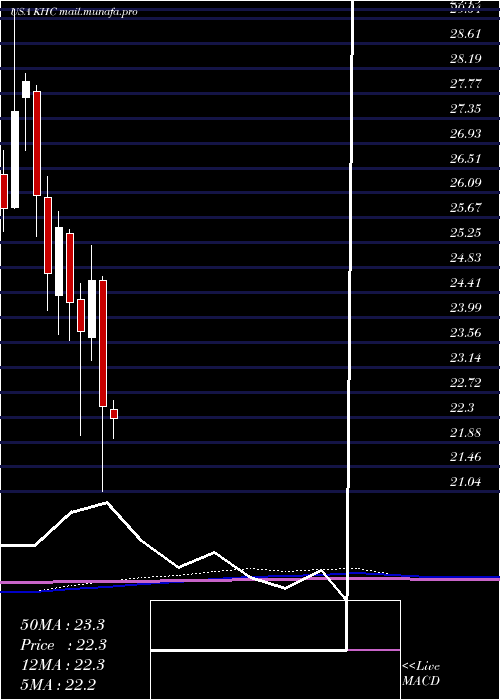Click the 26.09 price axis label
Image resolution: width=500 pixels, height=700 pixels.
[x=465, y=183]
